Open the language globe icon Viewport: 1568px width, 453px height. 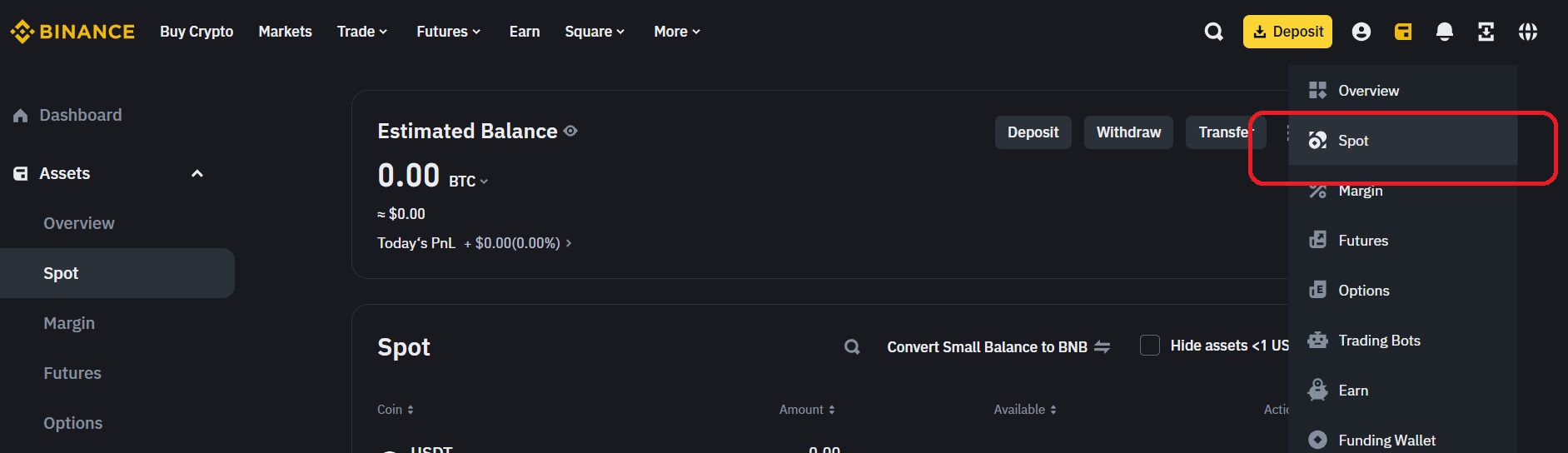[x=1528, y=32]
